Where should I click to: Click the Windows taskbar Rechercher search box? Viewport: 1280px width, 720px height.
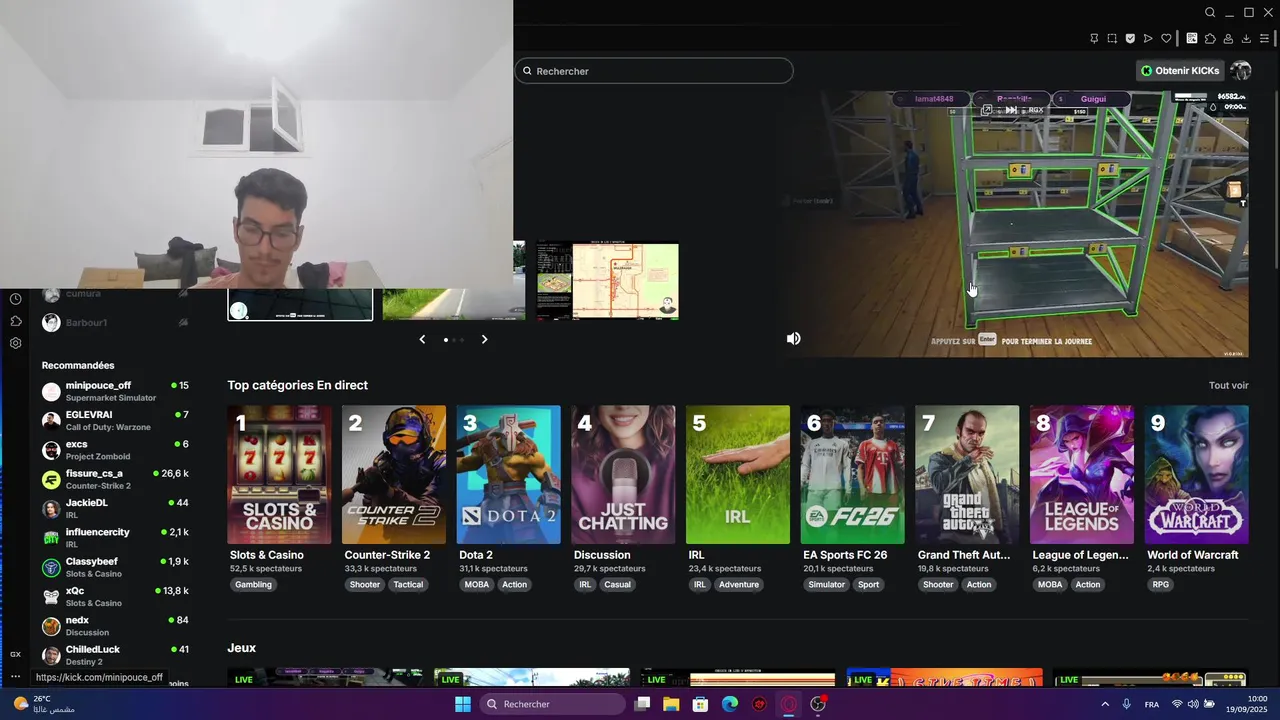(x=553, y=704)
